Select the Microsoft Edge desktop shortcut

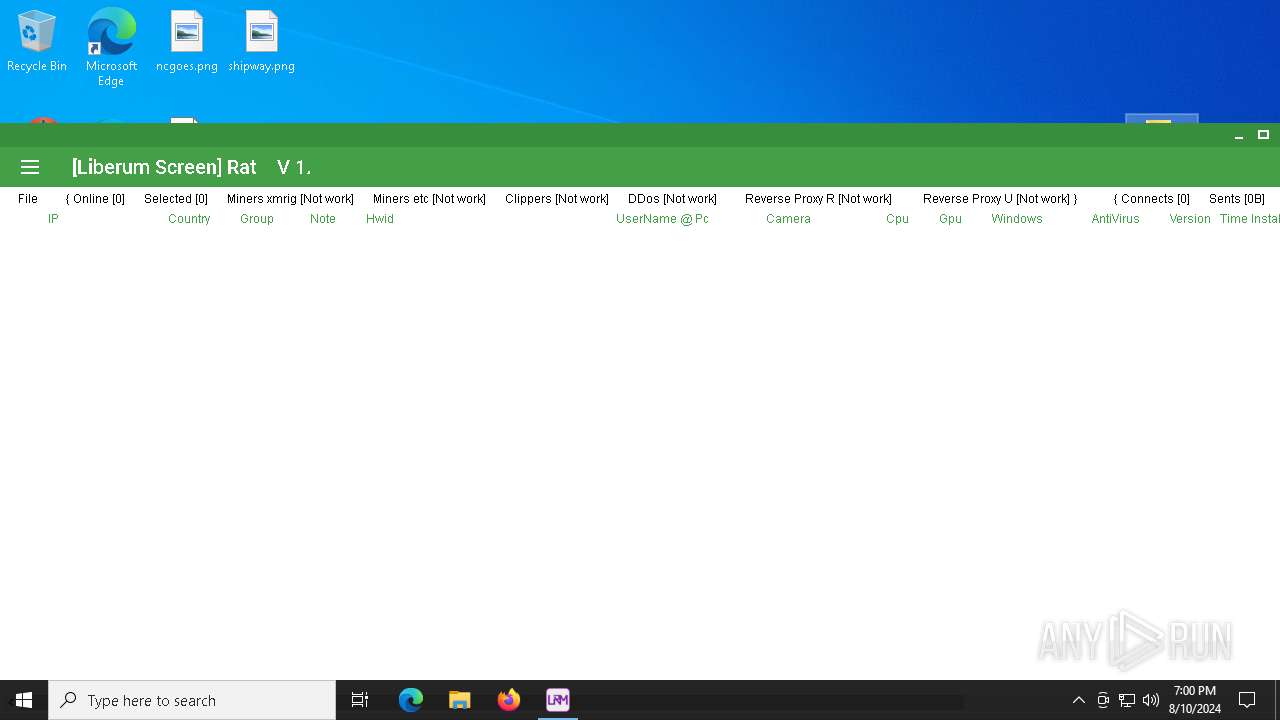111,47
